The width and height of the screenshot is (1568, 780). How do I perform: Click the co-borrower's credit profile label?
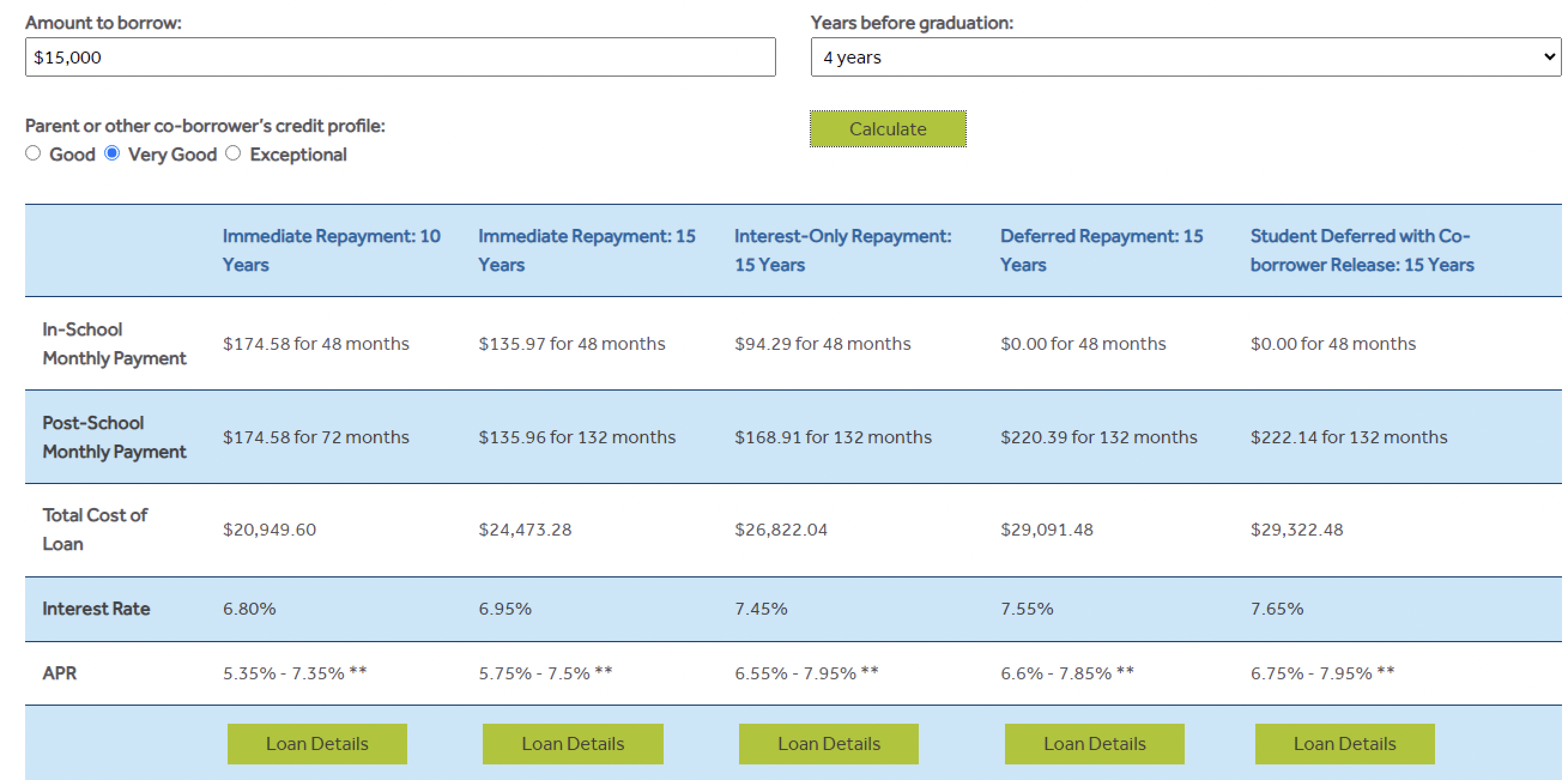click(205, 126)
